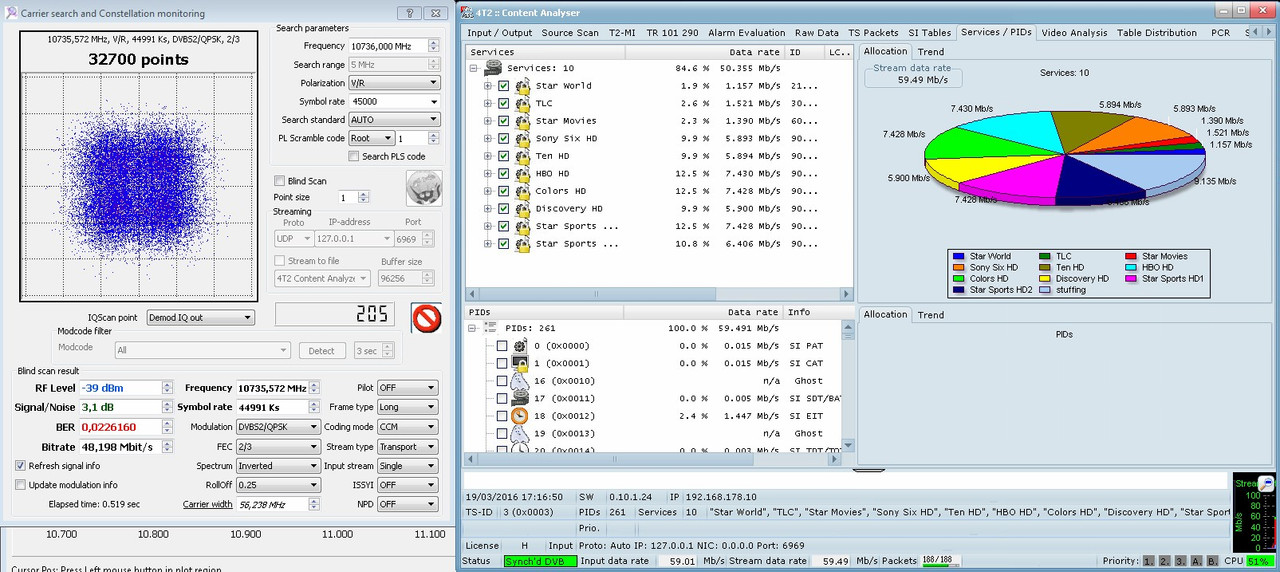
Task: Click the list icon beside PIDs: 261
Action: click(x=491, y=328)
